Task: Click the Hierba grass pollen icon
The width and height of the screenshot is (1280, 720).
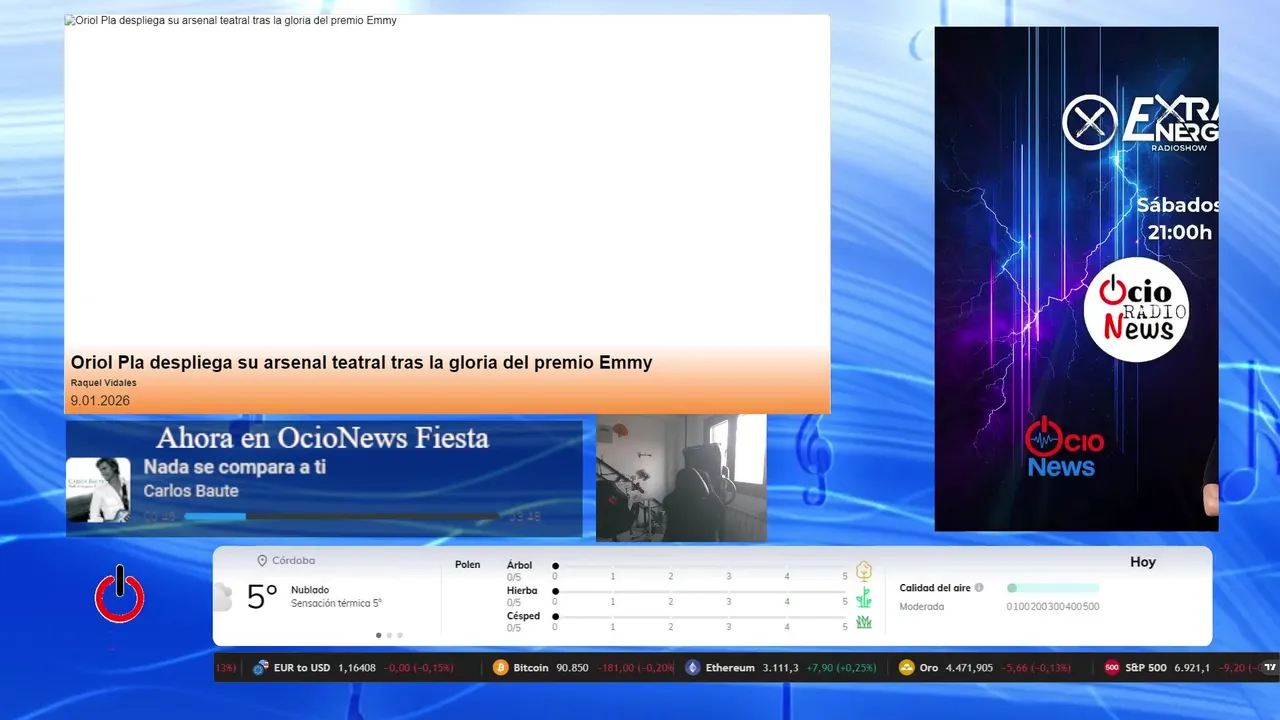Action: (x=864, y=598)
